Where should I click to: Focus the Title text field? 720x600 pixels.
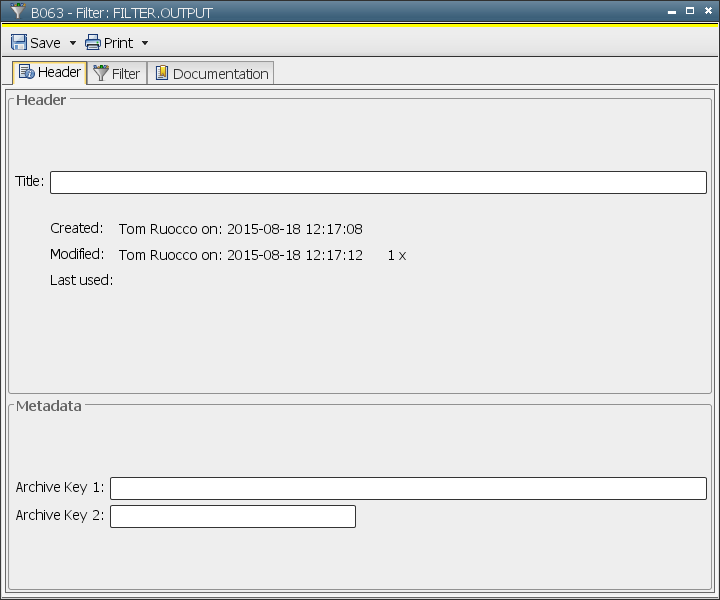point(378,182)
